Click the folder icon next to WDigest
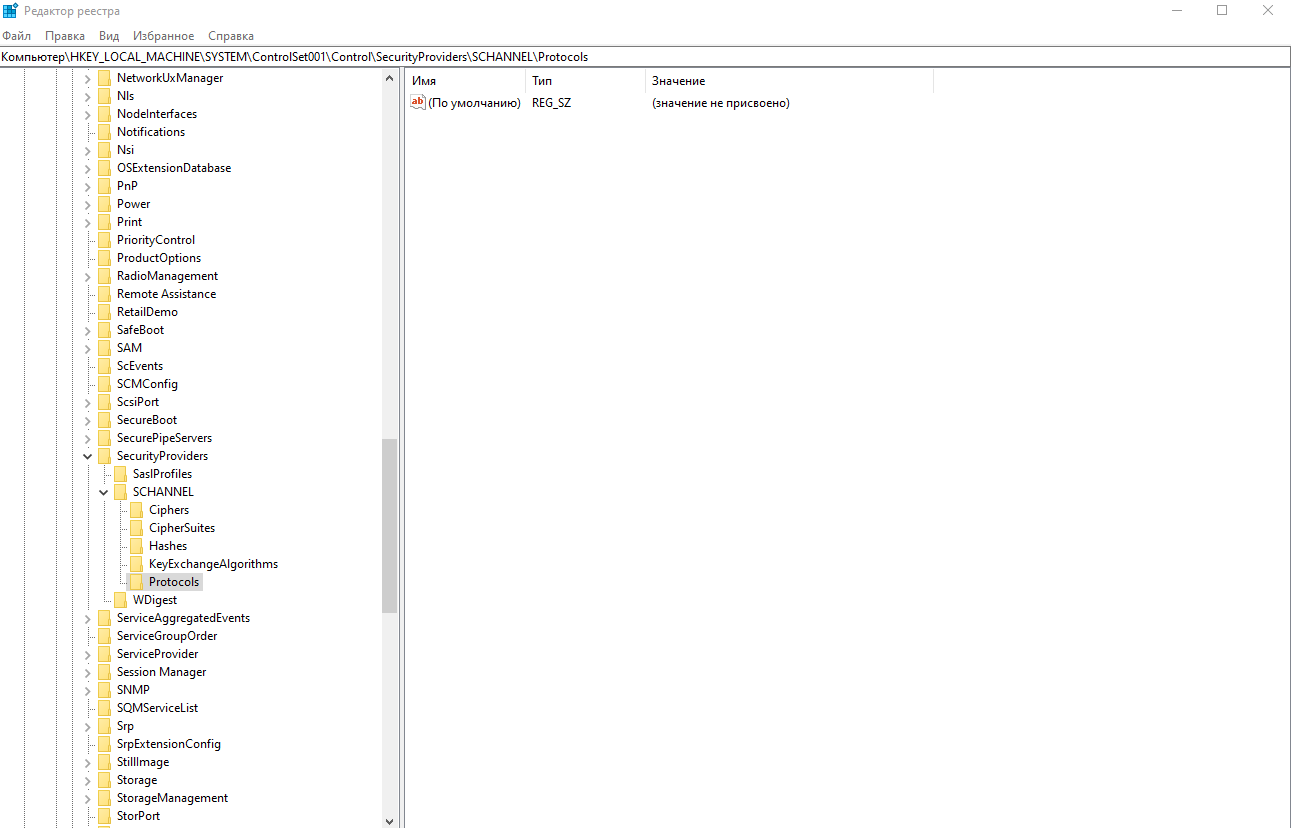This screenshot has width=1291, height=828. (x=121, y=600)
